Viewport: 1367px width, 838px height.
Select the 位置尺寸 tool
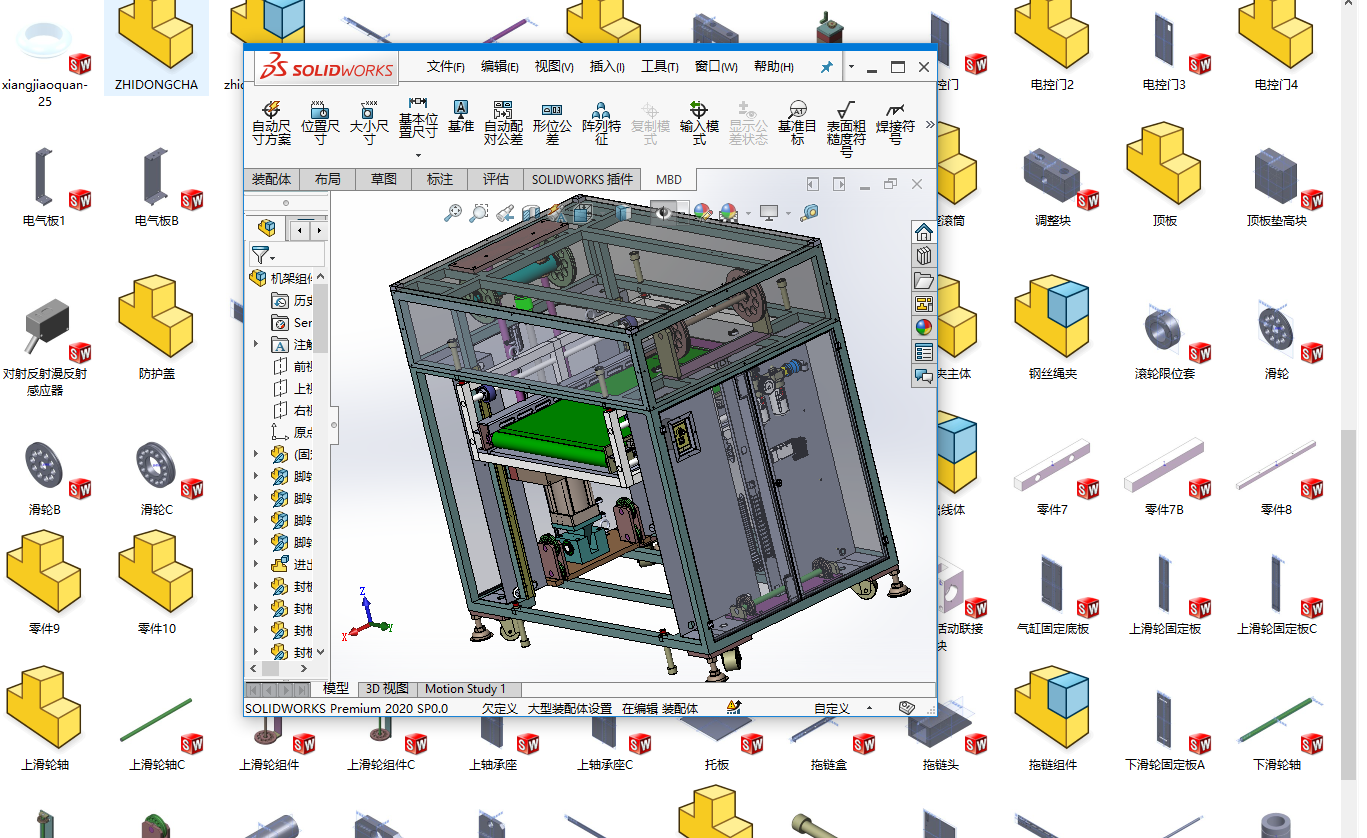coord(320,122)
